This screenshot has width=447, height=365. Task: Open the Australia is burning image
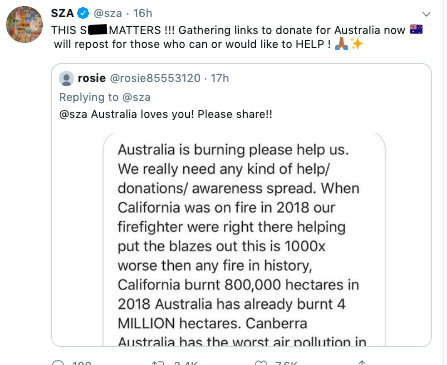(x=244, y=239)
